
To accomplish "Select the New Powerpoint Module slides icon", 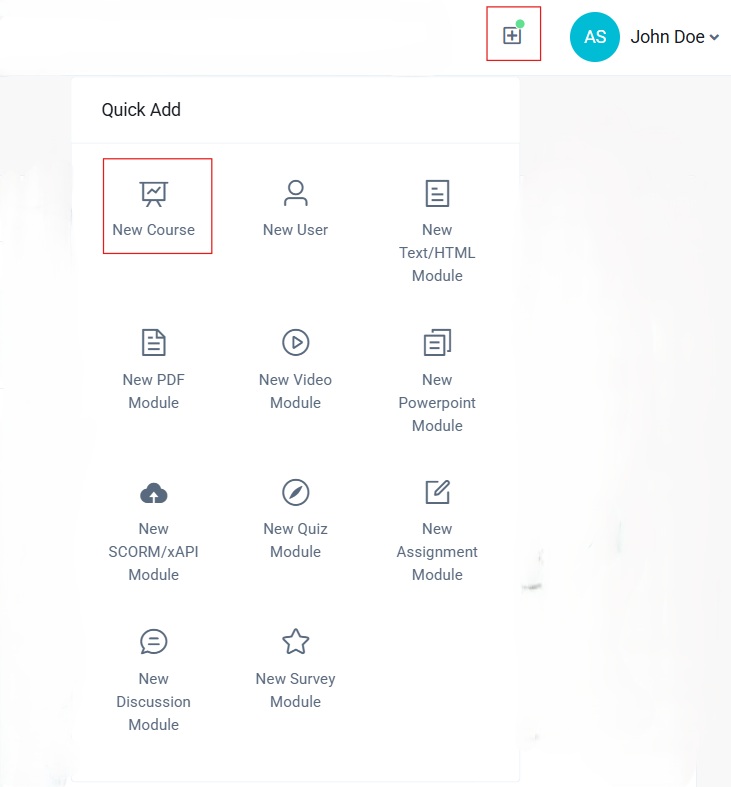I will tap(437, 343).
